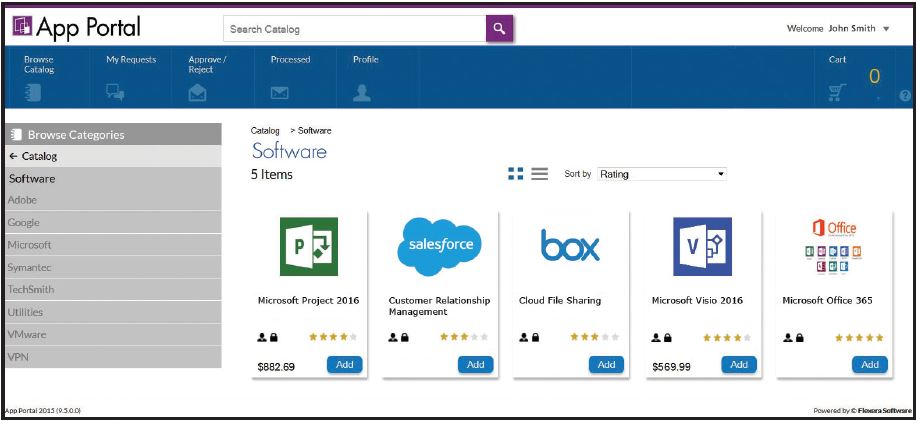The image size is (917, 421).
Task: Click star rating on Microsoft Project 2016
Action: [333, 337]
